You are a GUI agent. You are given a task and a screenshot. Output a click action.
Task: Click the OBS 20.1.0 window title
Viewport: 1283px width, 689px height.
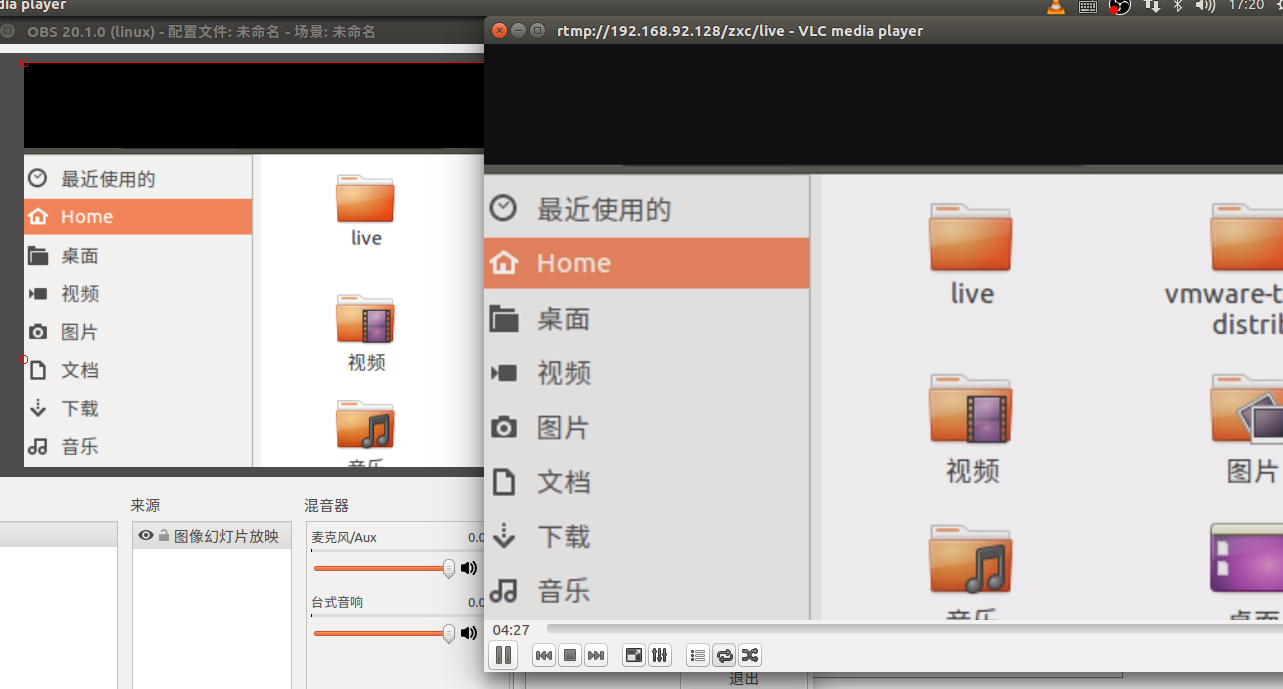coord(201,31)
